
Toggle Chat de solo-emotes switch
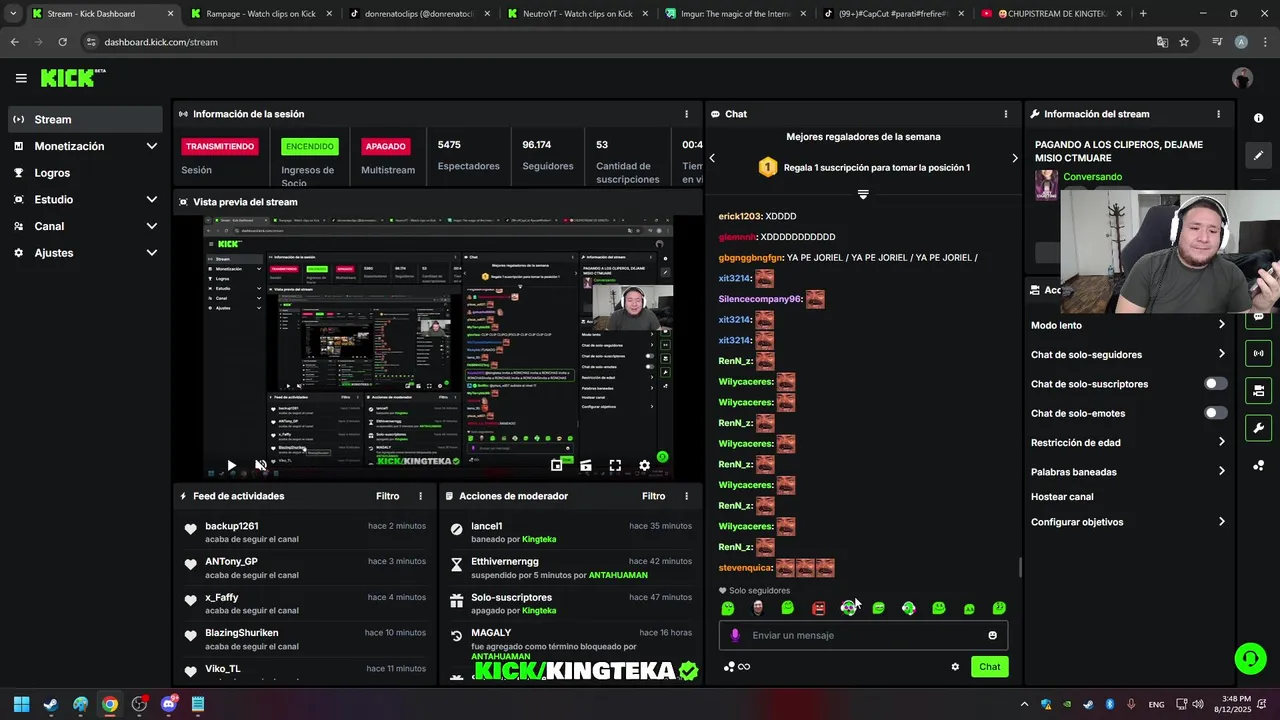point(1215,413)
